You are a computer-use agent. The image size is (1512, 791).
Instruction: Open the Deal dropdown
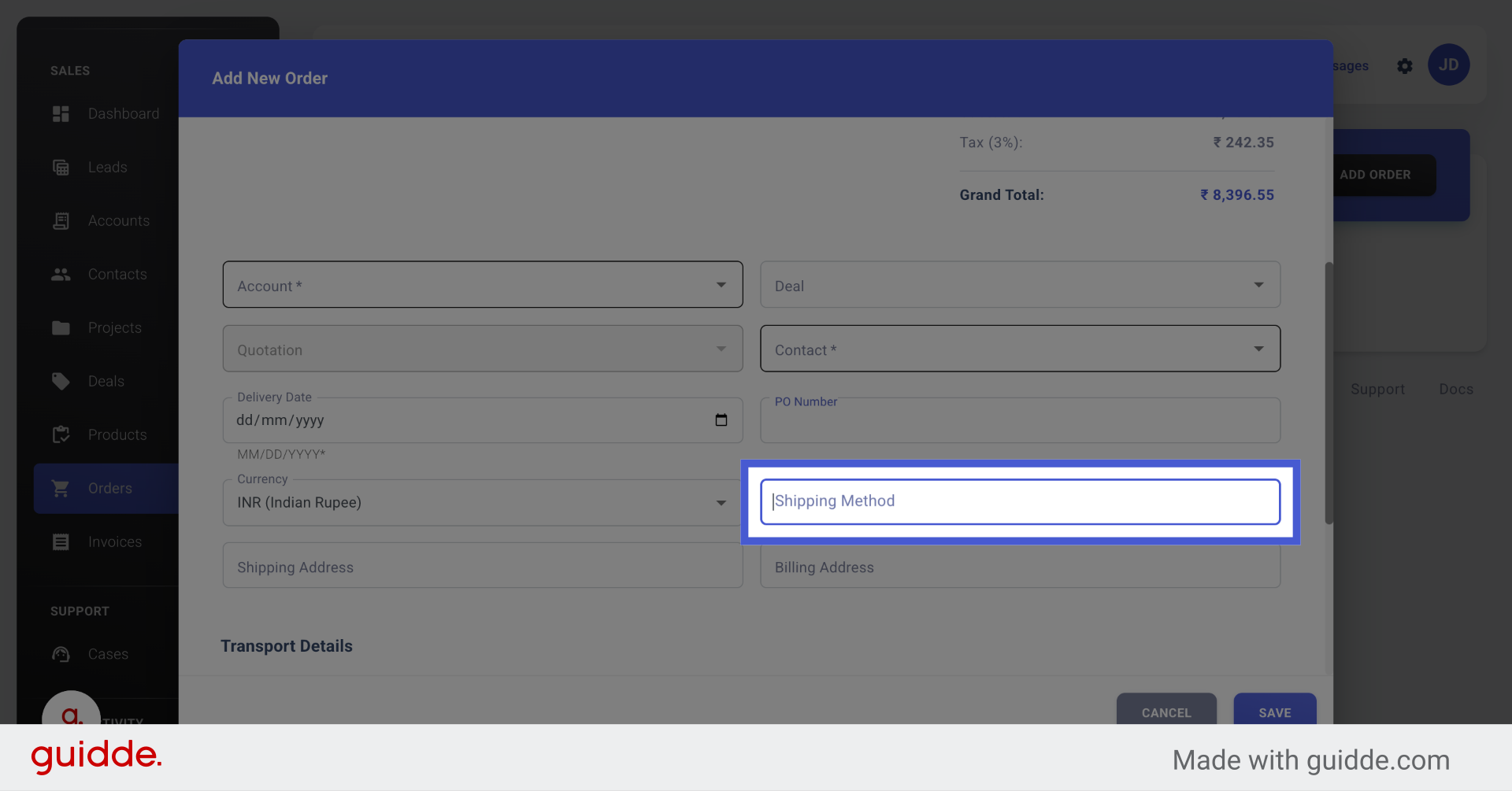tap(1259, 284)
